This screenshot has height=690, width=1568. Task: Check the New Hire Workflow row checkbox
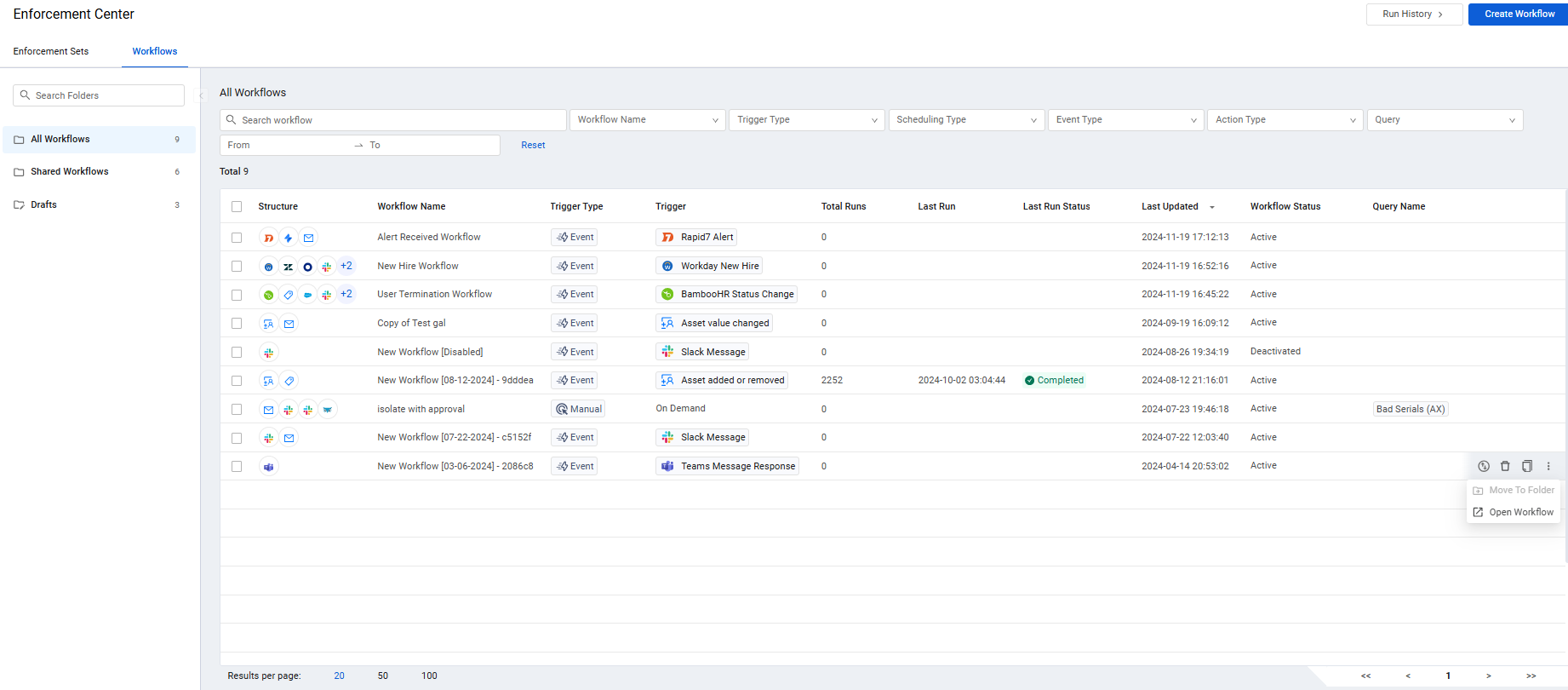click(x=237, y=266)
